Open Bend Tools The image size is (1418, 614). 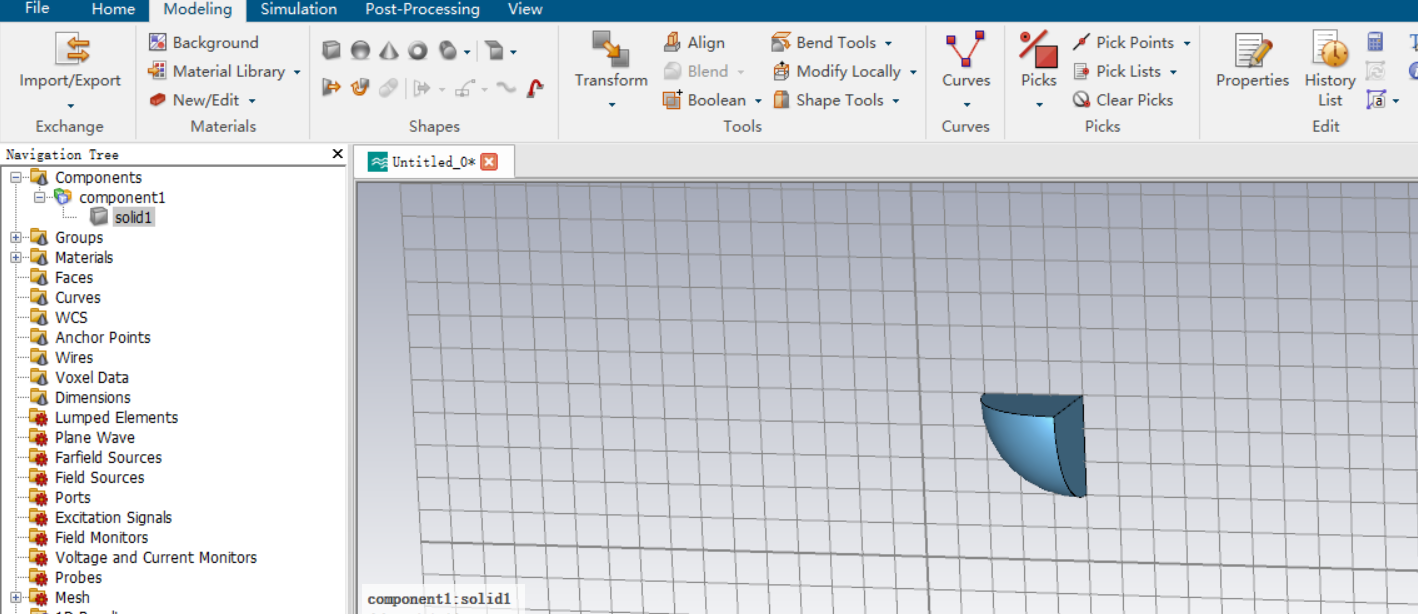(825, 42)
